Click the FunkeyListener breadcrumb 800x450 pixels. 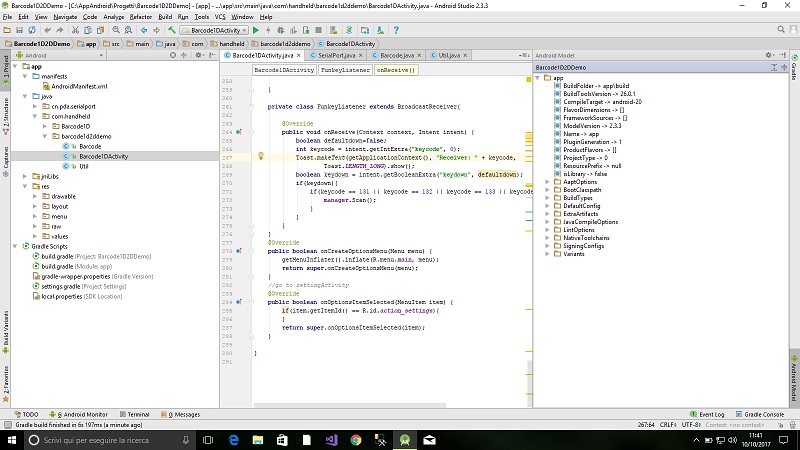[x=345, y=70]
